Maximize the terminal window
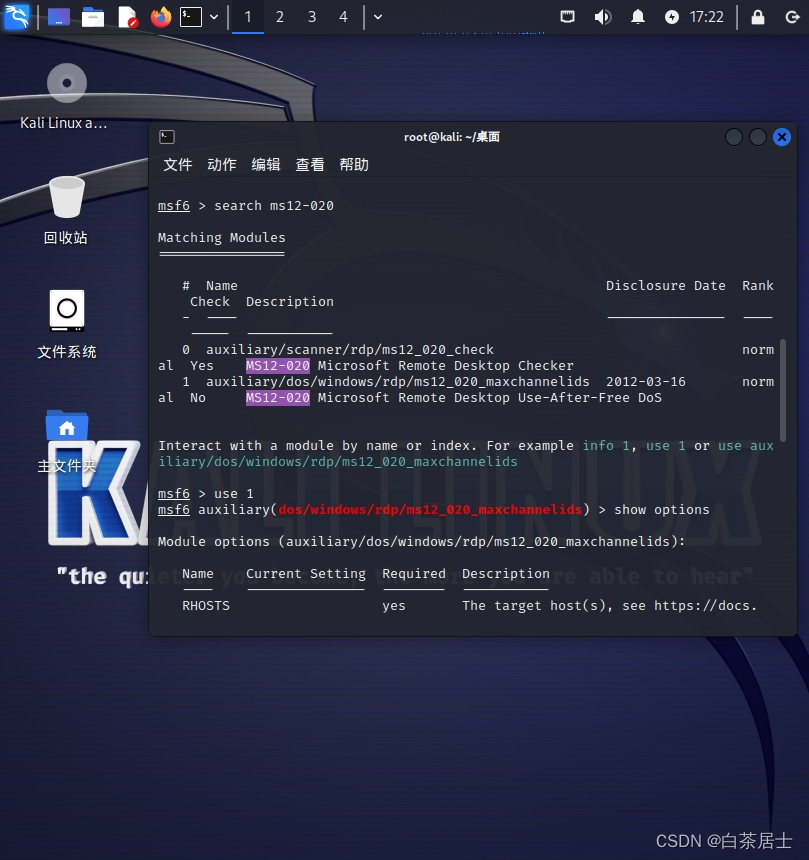The image size is (809, 860). click(757, 137)
